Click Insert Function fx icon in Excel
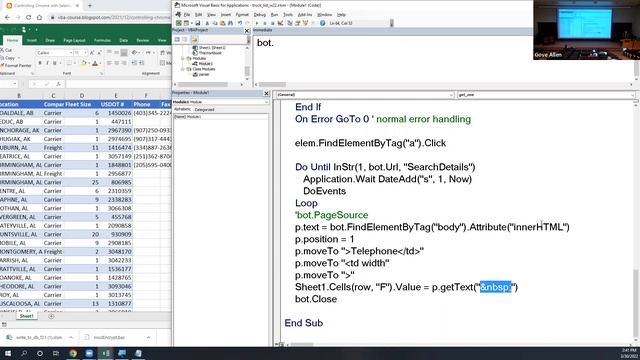The width and height of the screenshot is (640, 360). [58, 84]
